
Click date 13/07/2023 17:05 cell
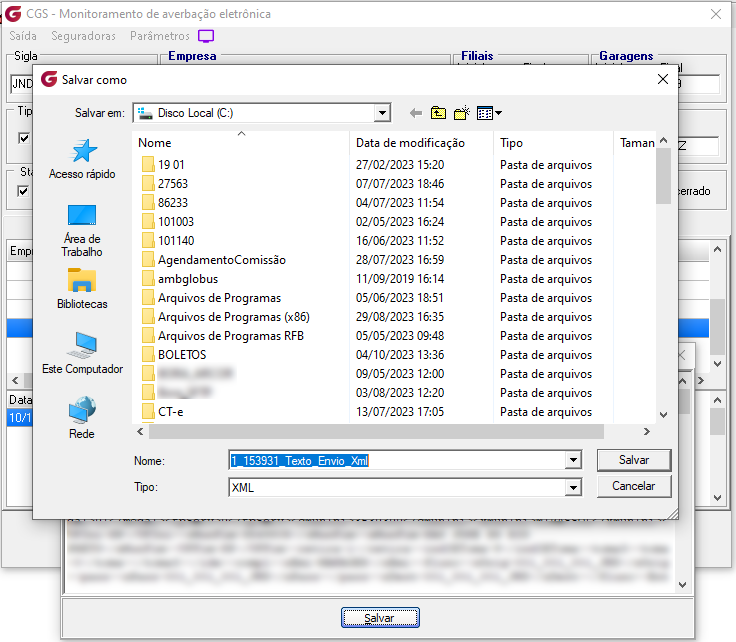click(x=400, y=412)
